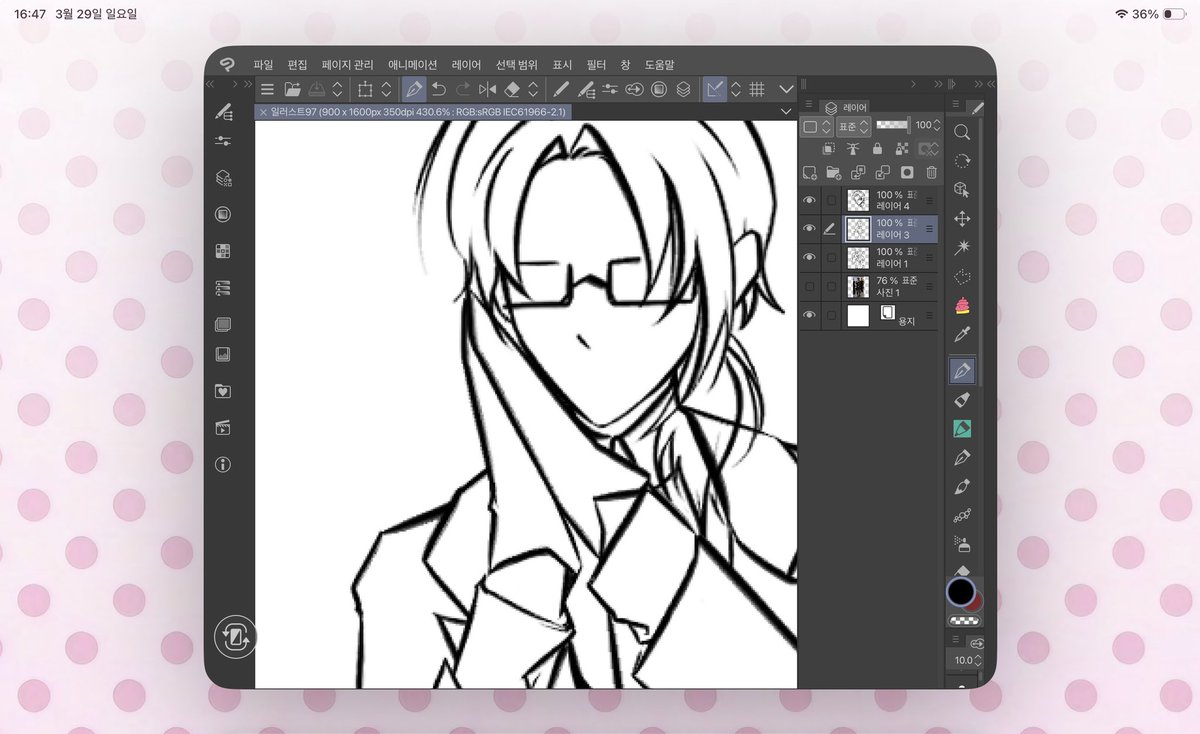This screenshot has height=734, width=1200.
Task: Collapse the left palette double arrows
Action: pos(210,85)
